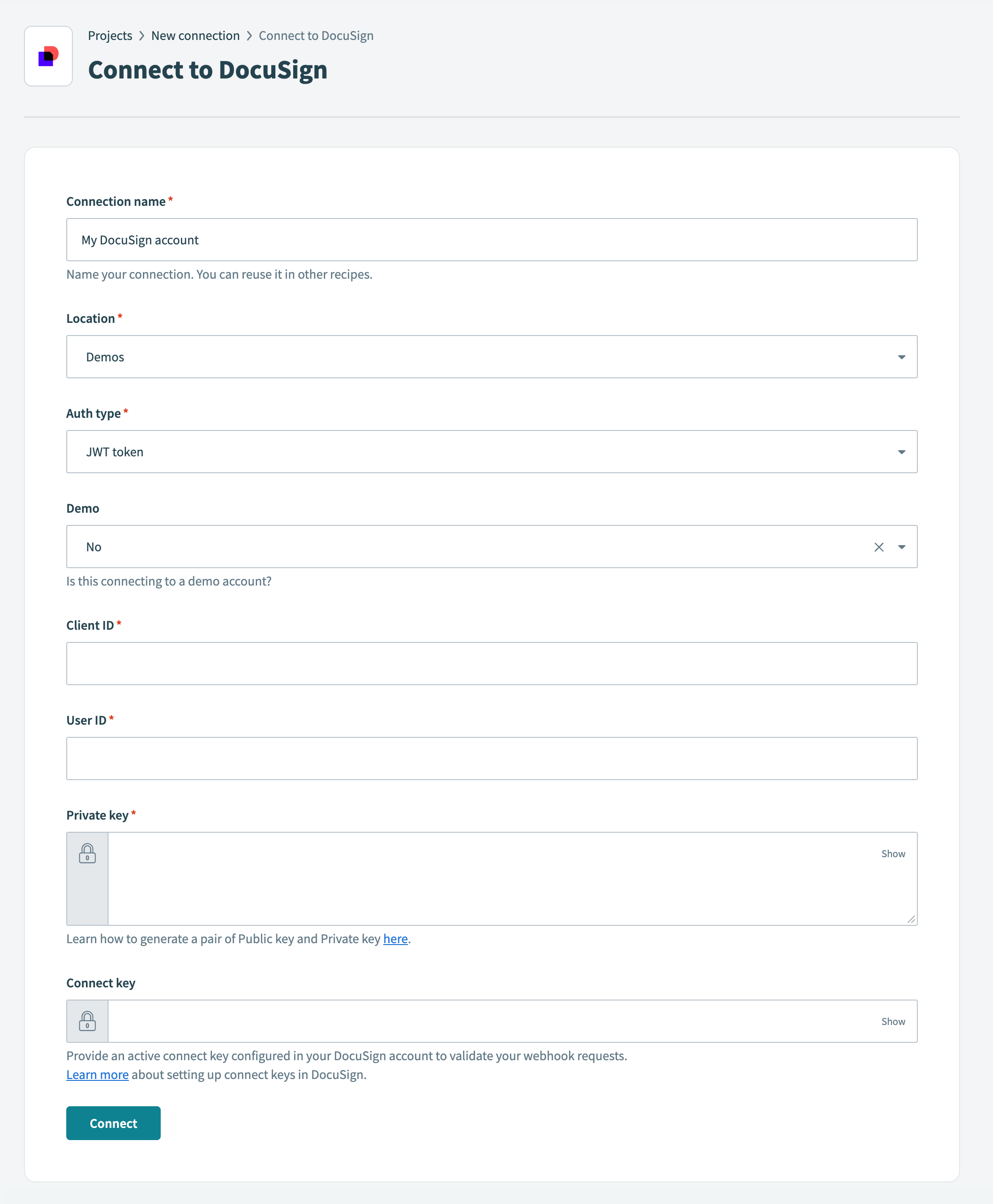The width and height of the screenshot is (993, 1204).
Task: Click Learn more about connect keys
Action: 98,1074
